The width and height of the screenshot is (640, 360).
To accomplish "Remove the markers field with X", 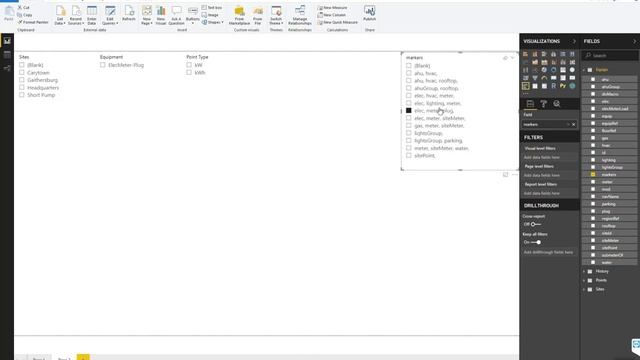I will pos(573,124).
